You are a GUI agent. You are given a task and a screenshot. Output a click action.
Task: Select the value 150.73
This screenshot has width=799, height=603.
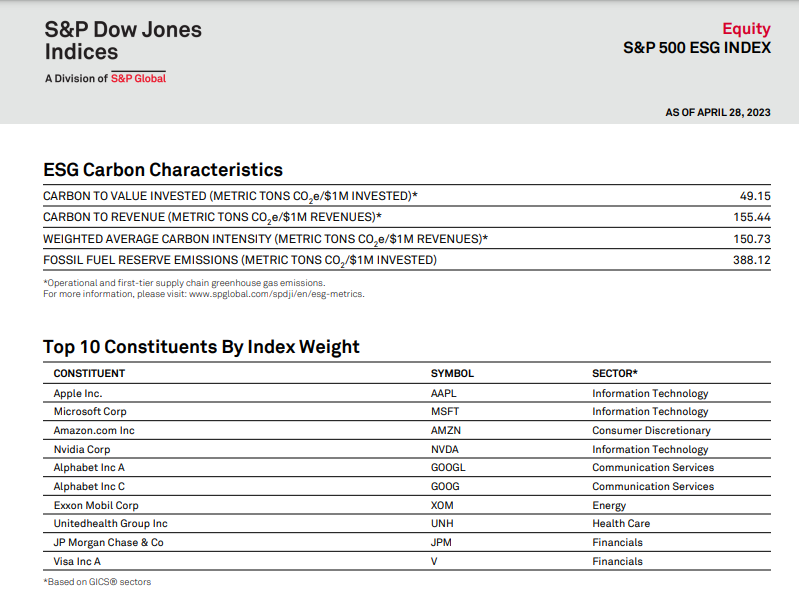[x=752, y=239]
